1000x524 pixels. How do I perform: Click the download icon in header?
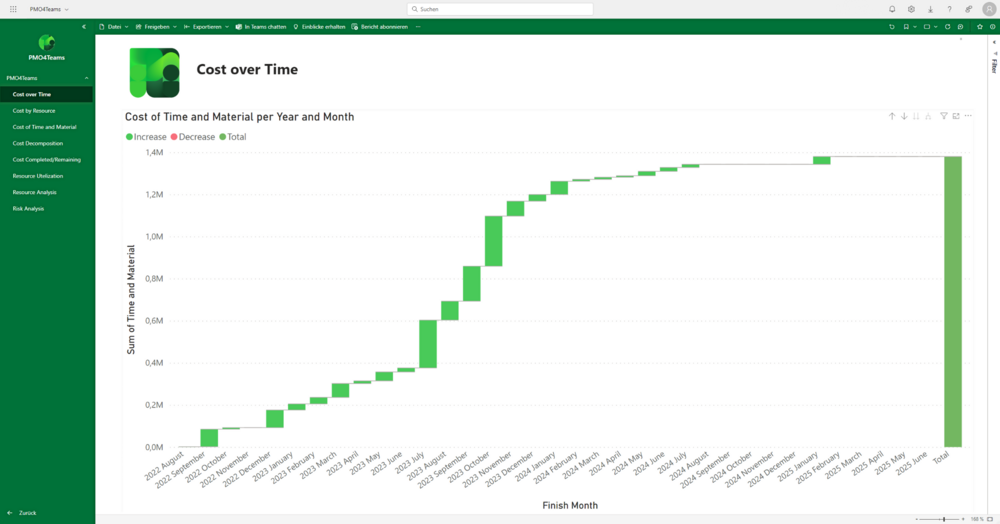[930, 9]
